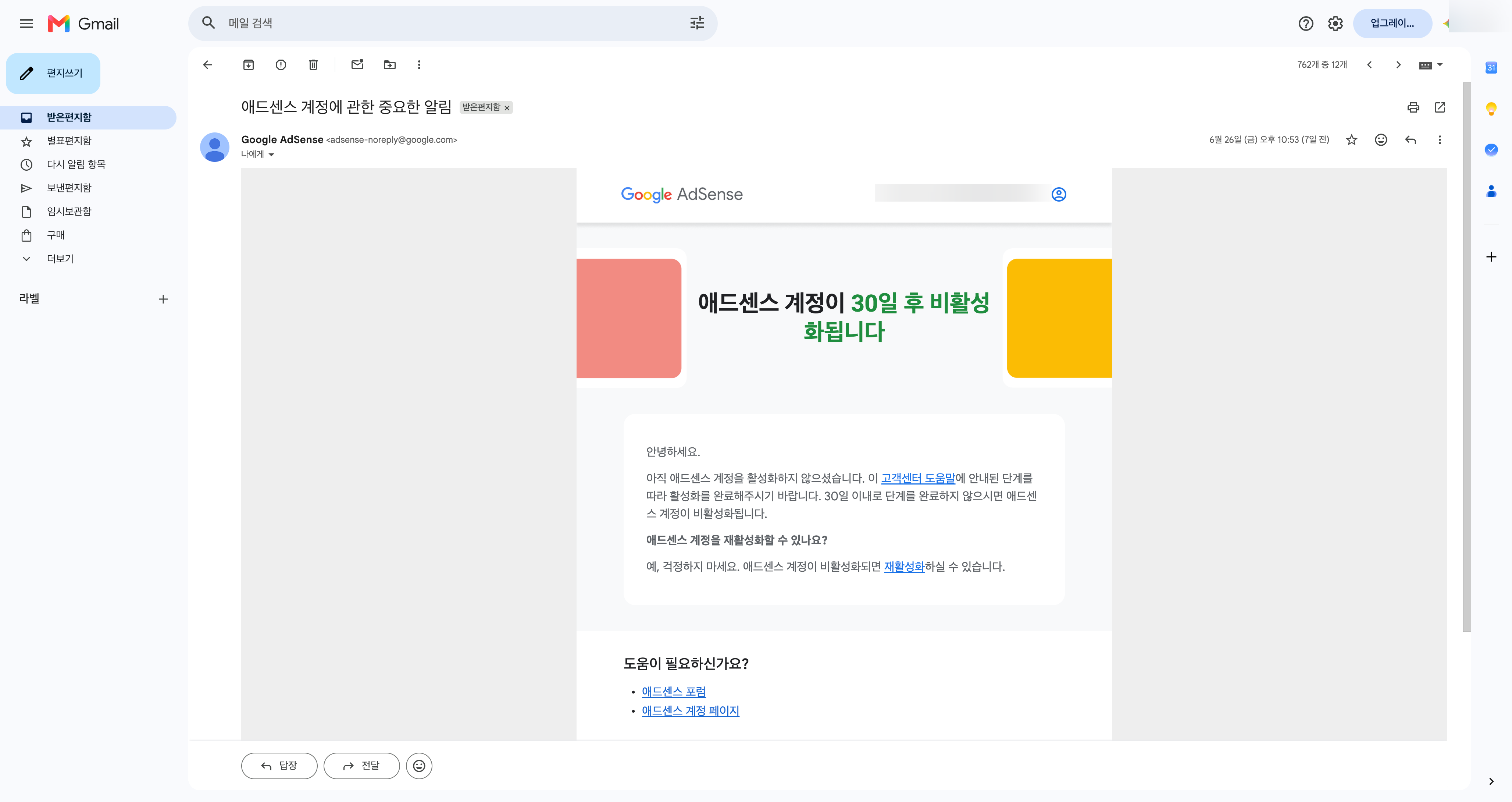The height and width of the screenshot is (802, 1512).
Task: Print the email
Action: tap(1413, 107)
